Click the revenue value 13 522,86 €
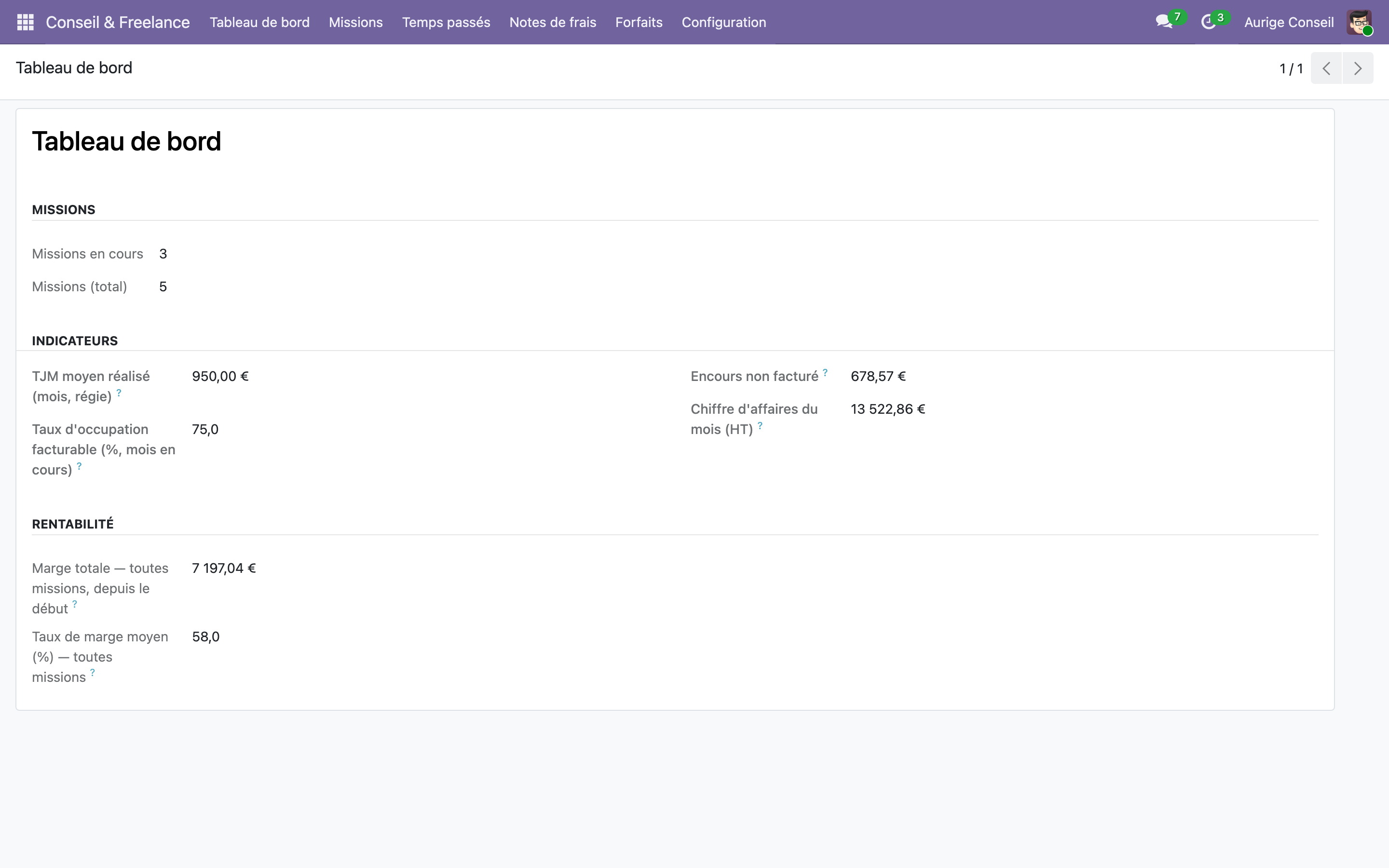 (x=887, y=409)
